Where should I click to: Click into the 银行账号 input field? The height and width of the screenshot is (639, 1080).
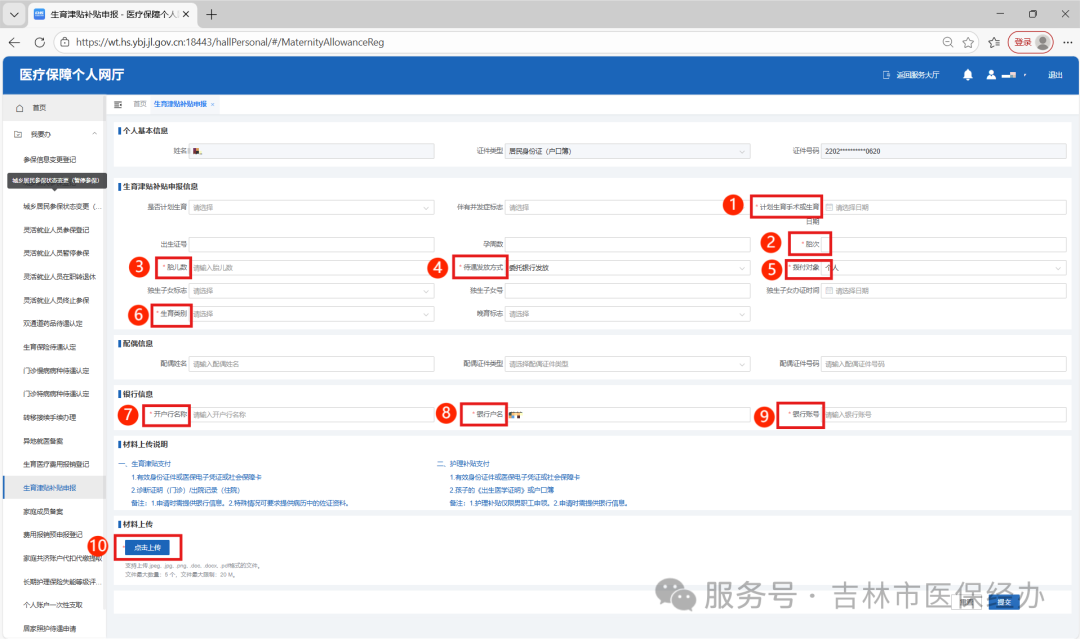[x=944, y=415]
